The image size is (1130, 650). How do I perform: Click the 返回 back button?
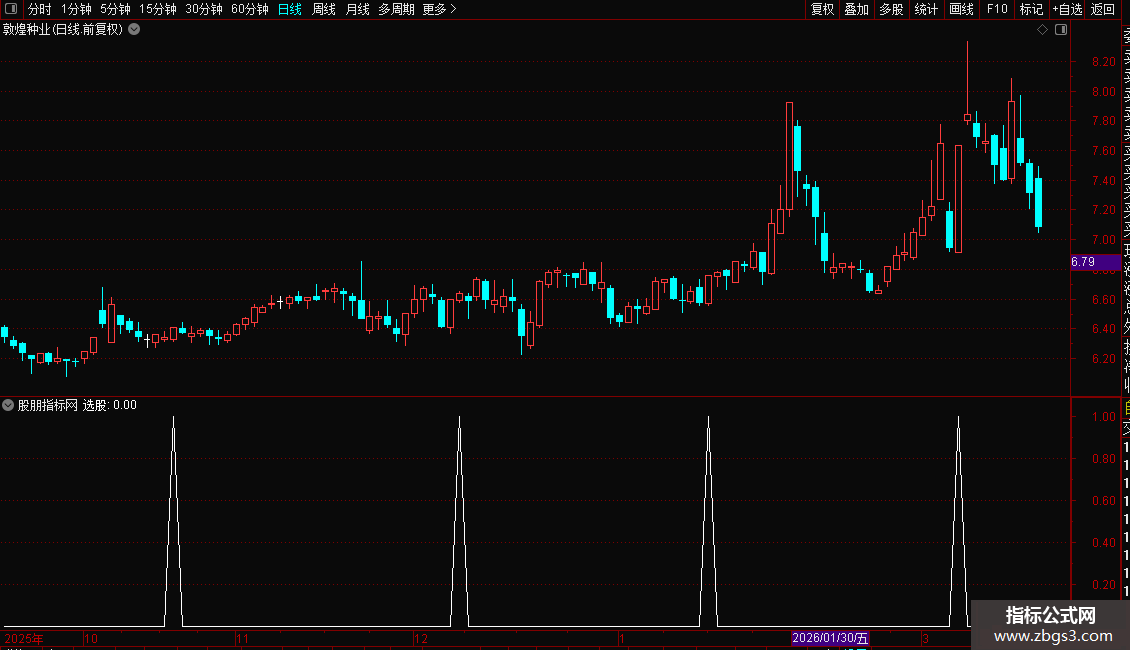(x=1103, y=9)
